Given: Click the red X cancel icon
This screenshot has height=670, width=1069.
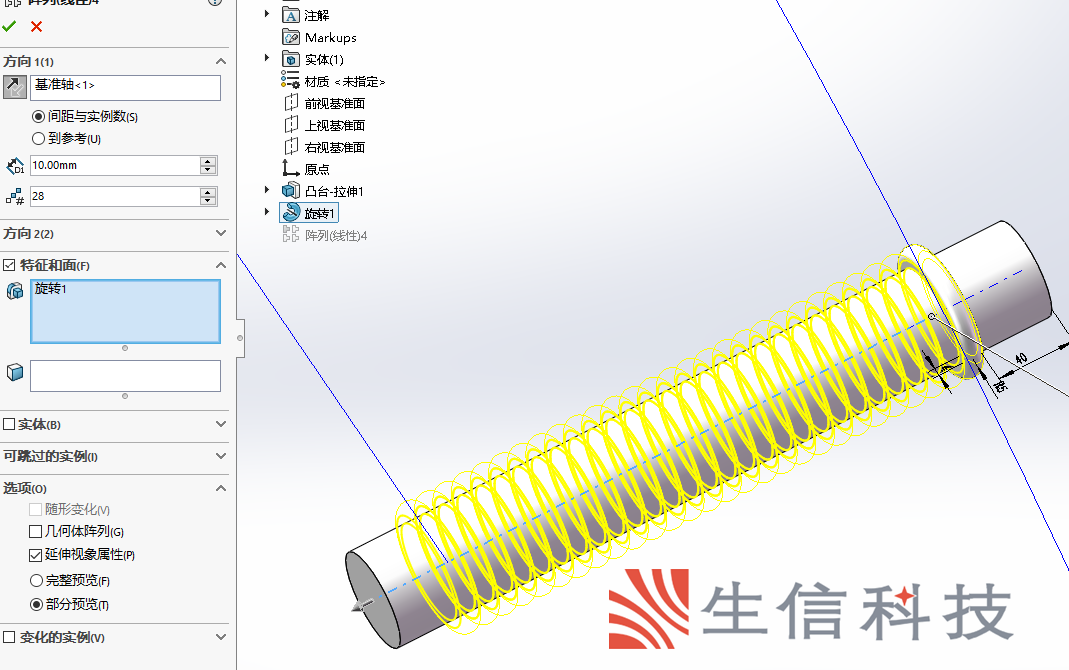Looking at the screenshot, I should [37, 27].
